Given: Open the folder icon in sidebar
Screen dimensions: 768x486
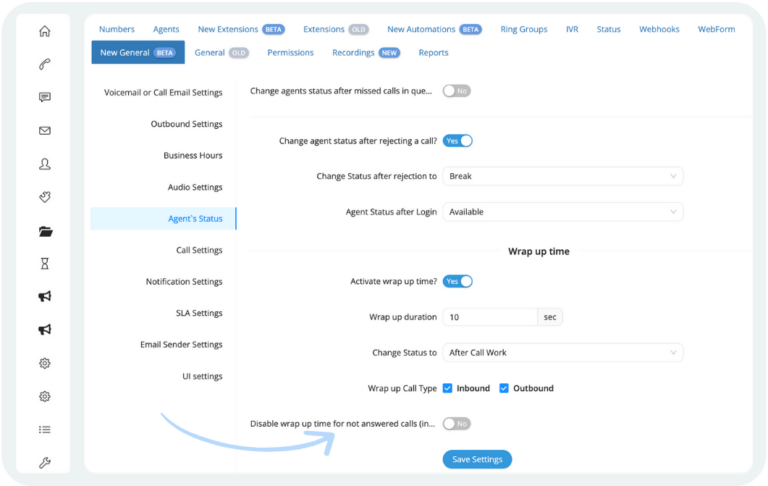Looking at the screenshot, I should tap(45, 231).
